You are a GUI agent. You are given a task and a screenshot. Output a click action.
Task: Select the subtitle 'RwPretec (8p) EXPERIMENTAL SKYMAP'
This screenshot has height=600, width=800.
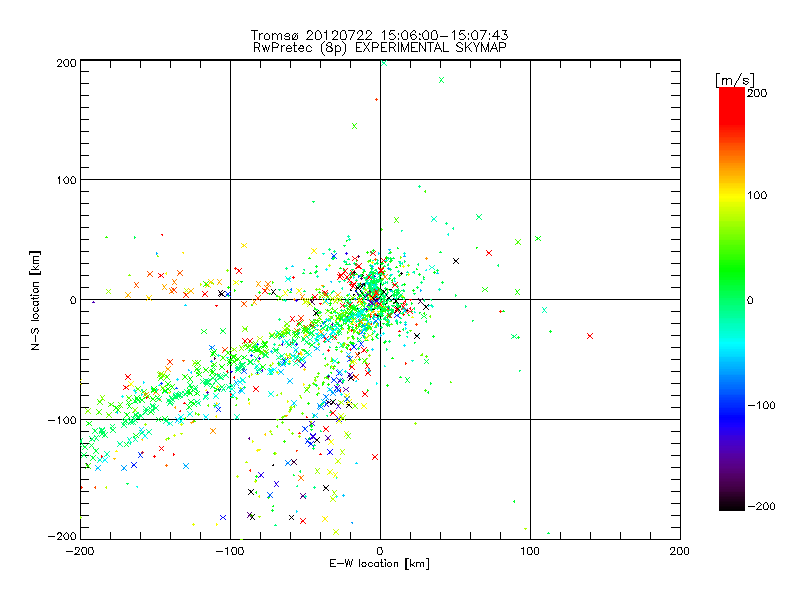[x=380, y=48]
